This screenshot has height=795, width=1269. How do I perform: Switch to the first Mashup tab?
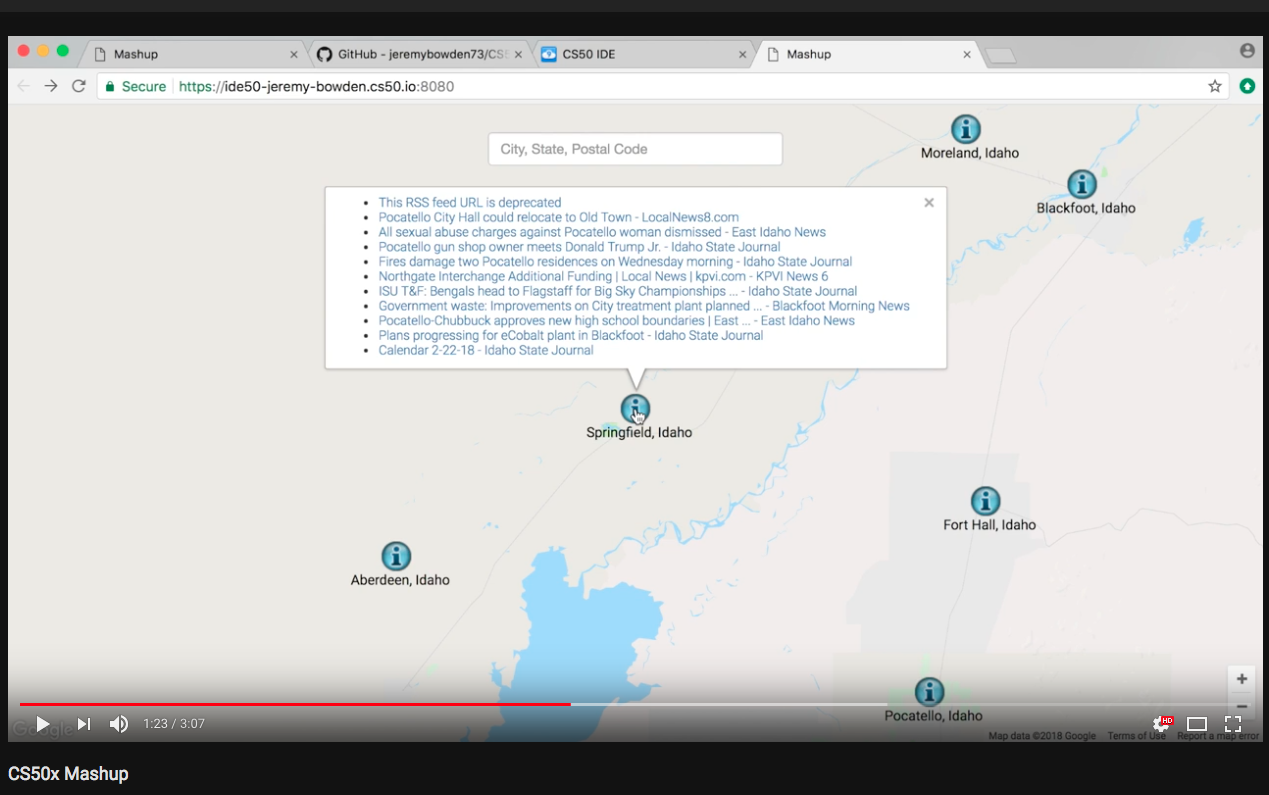[x=195, y=54]
